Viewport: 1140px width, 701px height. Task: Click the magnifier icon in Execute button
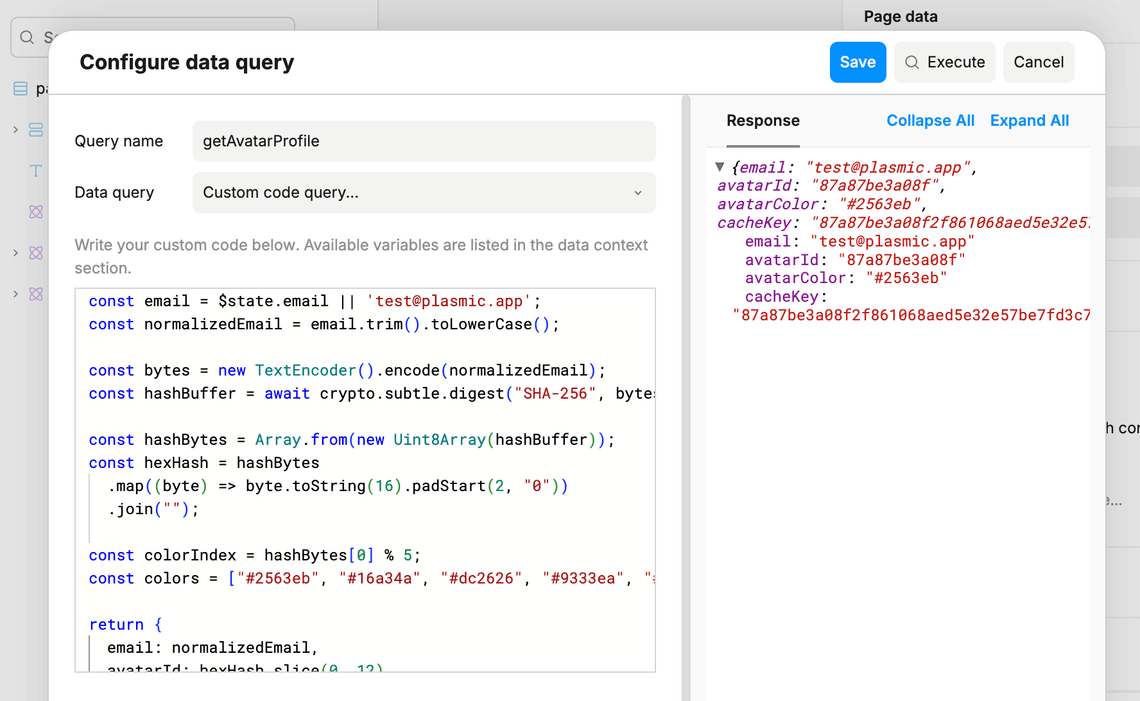click(912, 63)
